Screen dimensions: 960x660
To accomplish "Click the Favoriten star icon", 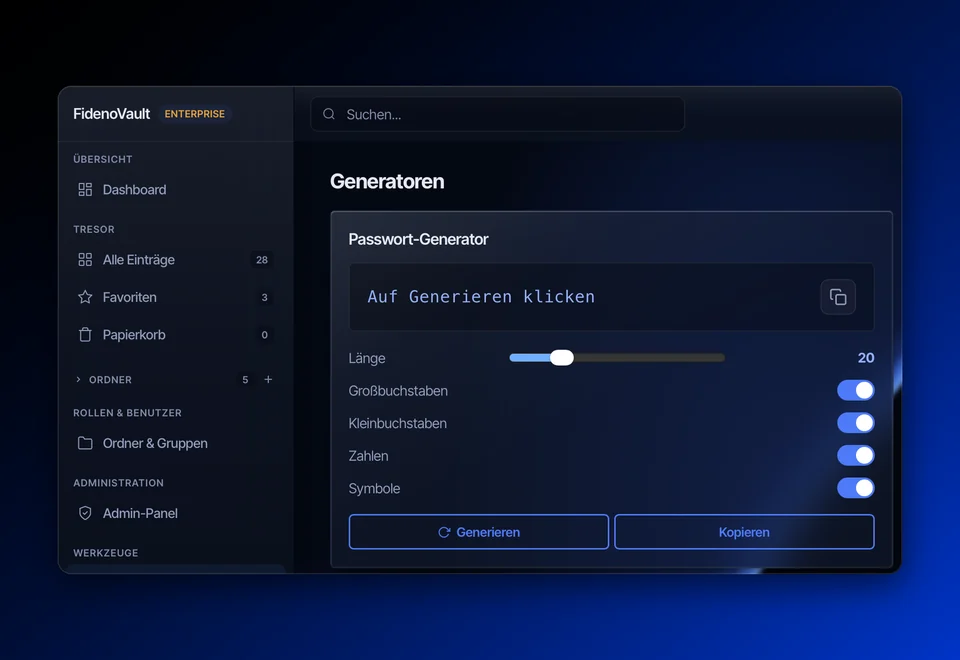I will point(85,297).
